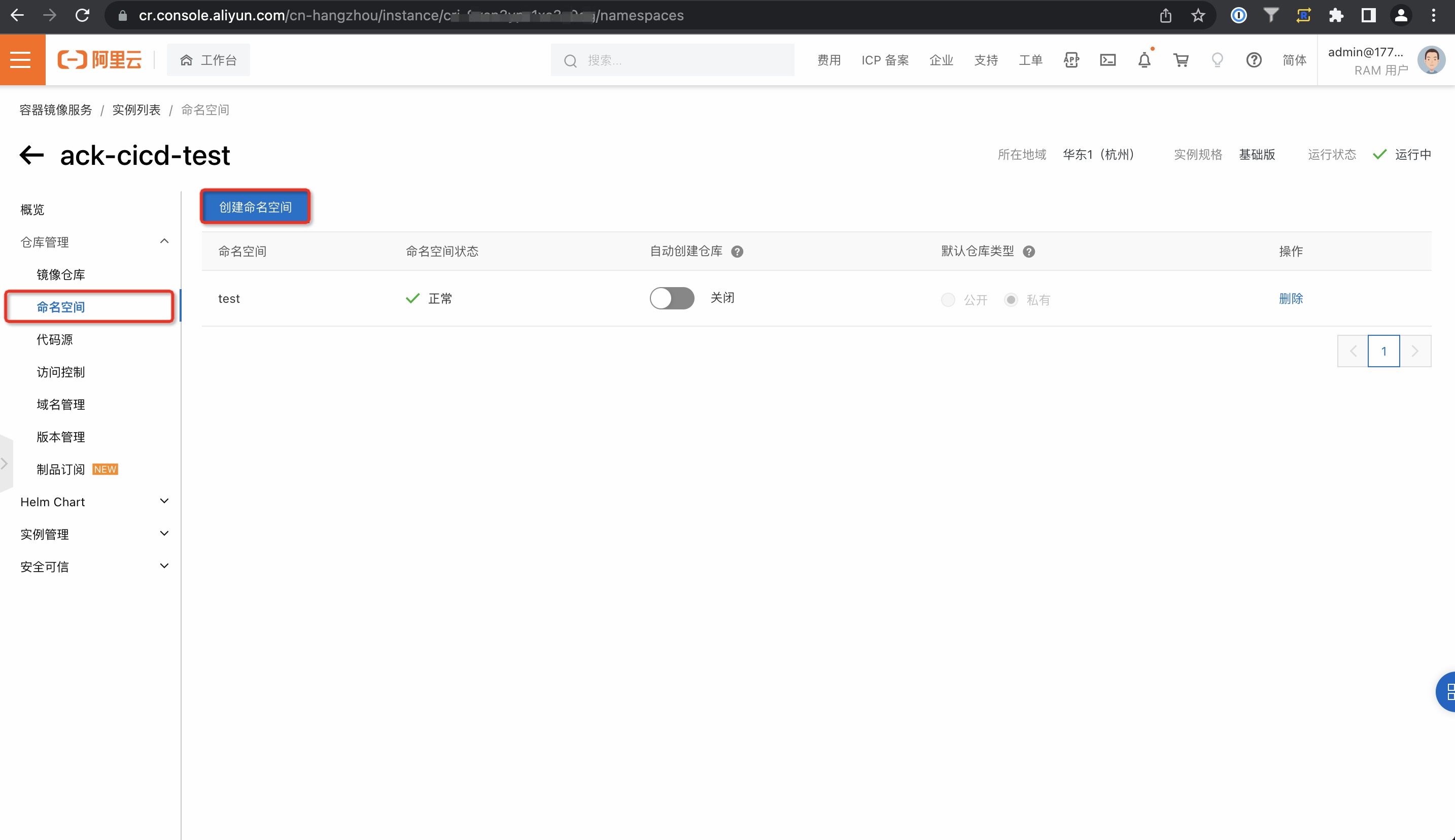1455x840 pixels.
Task: Click the Cloud Shell terminal icon
Action: 1107,60
